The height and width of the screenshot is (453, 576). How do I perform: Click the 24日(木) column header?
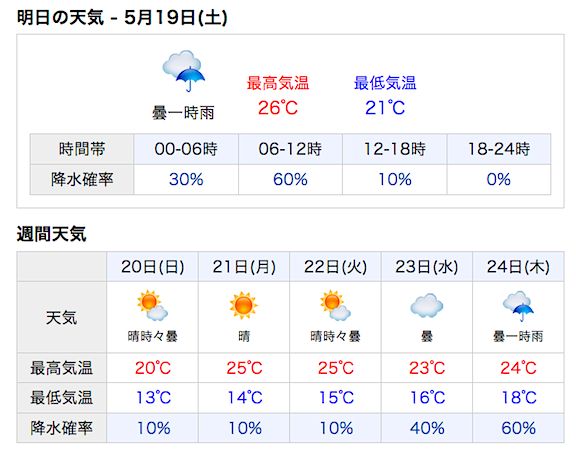point(518,267)
